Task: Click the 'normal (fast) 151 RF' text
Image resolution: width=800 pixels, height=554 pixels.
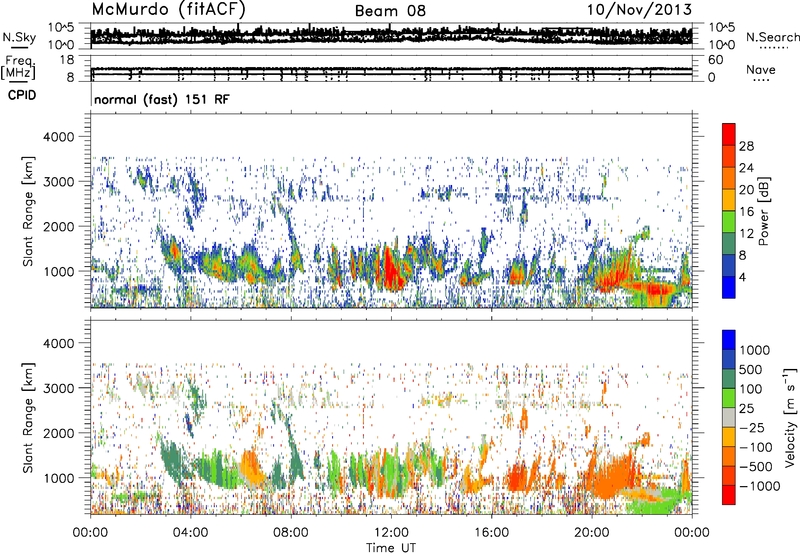Action: 162,99
